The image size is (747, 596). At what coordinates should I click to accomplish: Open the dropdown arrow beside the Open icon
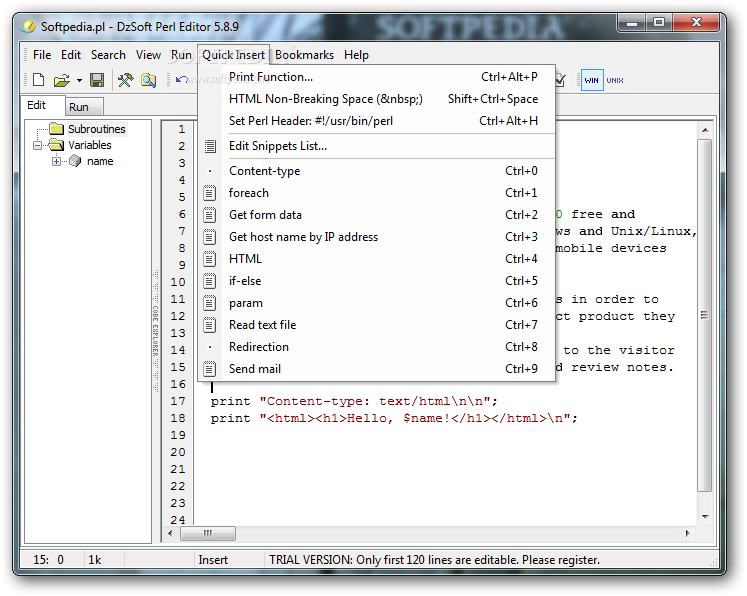[x=79, y=80]
